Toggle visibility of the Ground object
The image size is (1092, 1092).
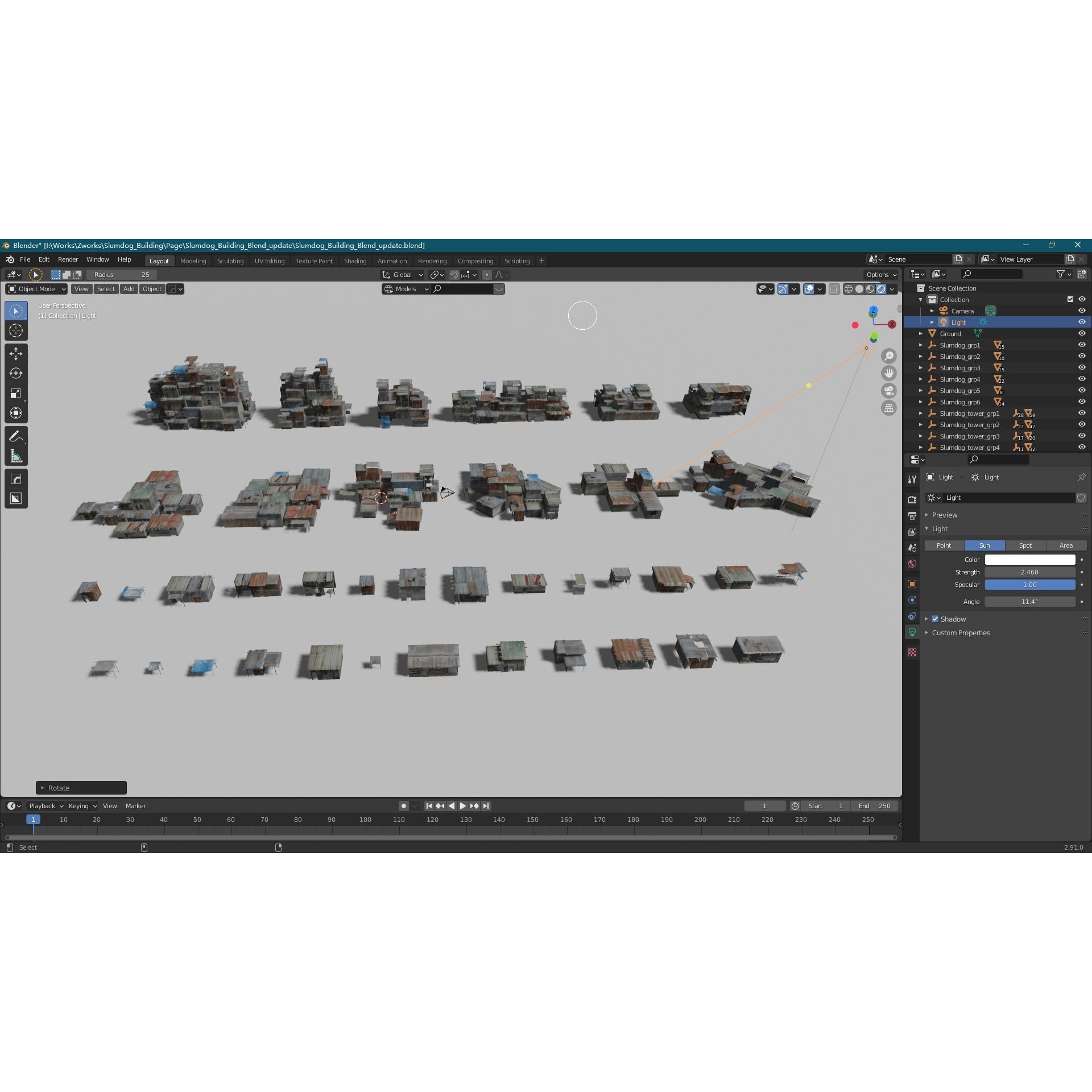pos(1081,333)
